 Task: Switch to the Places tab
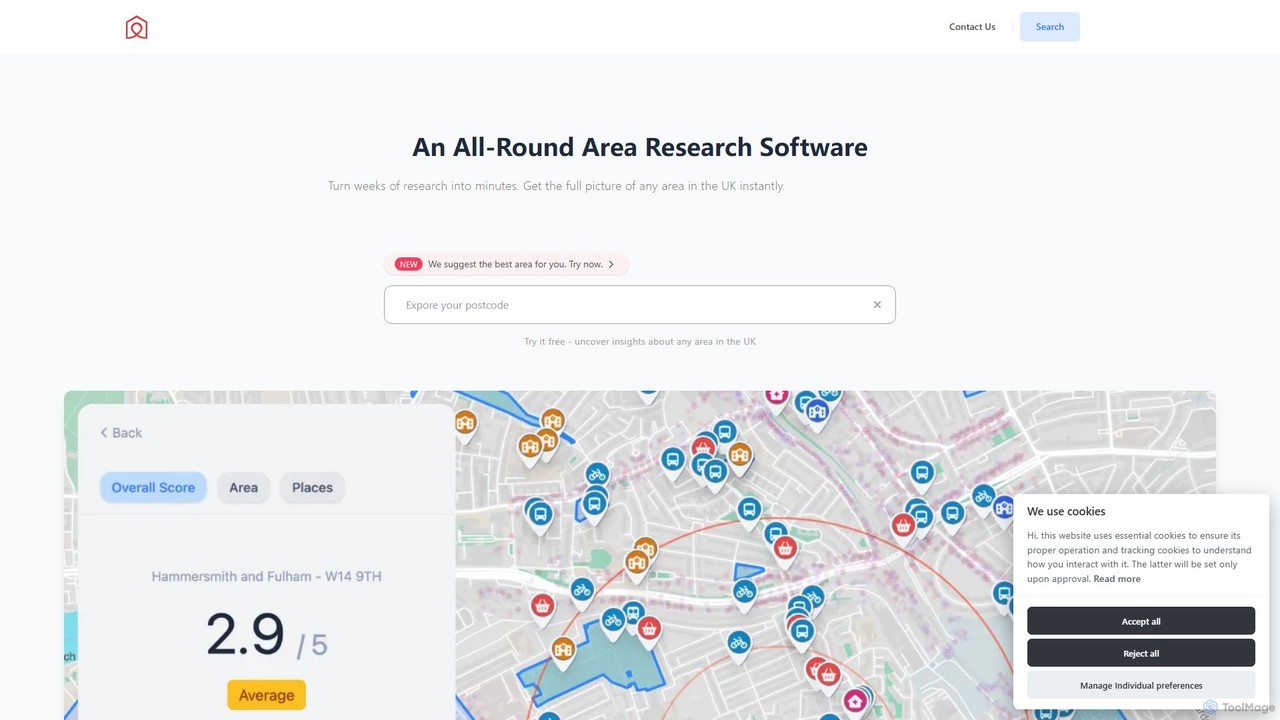click(x=312, y=488)
